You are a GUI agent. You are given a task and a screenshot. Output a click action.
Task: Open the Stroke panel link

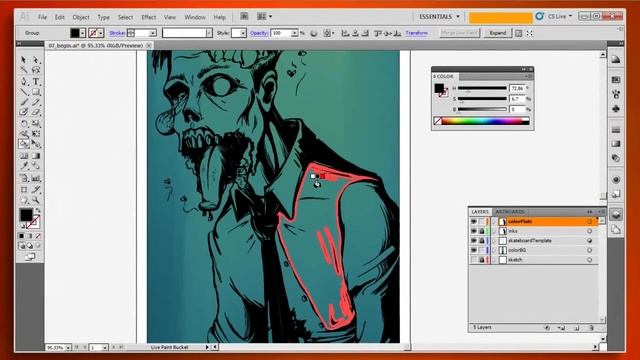coord(117,33)
